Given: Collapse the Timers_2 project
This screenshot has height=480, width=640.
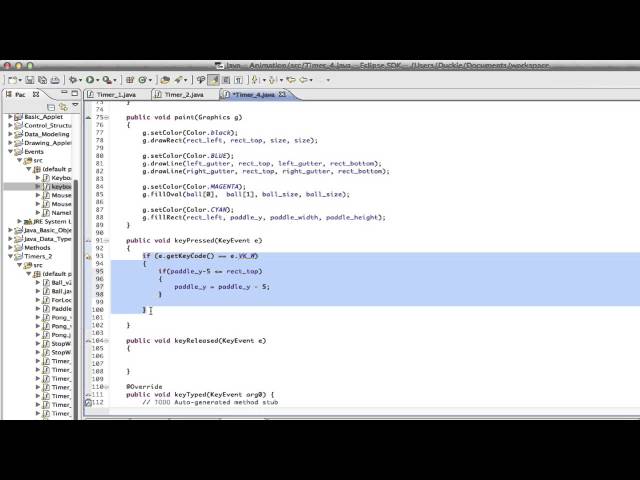Looking at the screenshot, I should tap(10, 257).
